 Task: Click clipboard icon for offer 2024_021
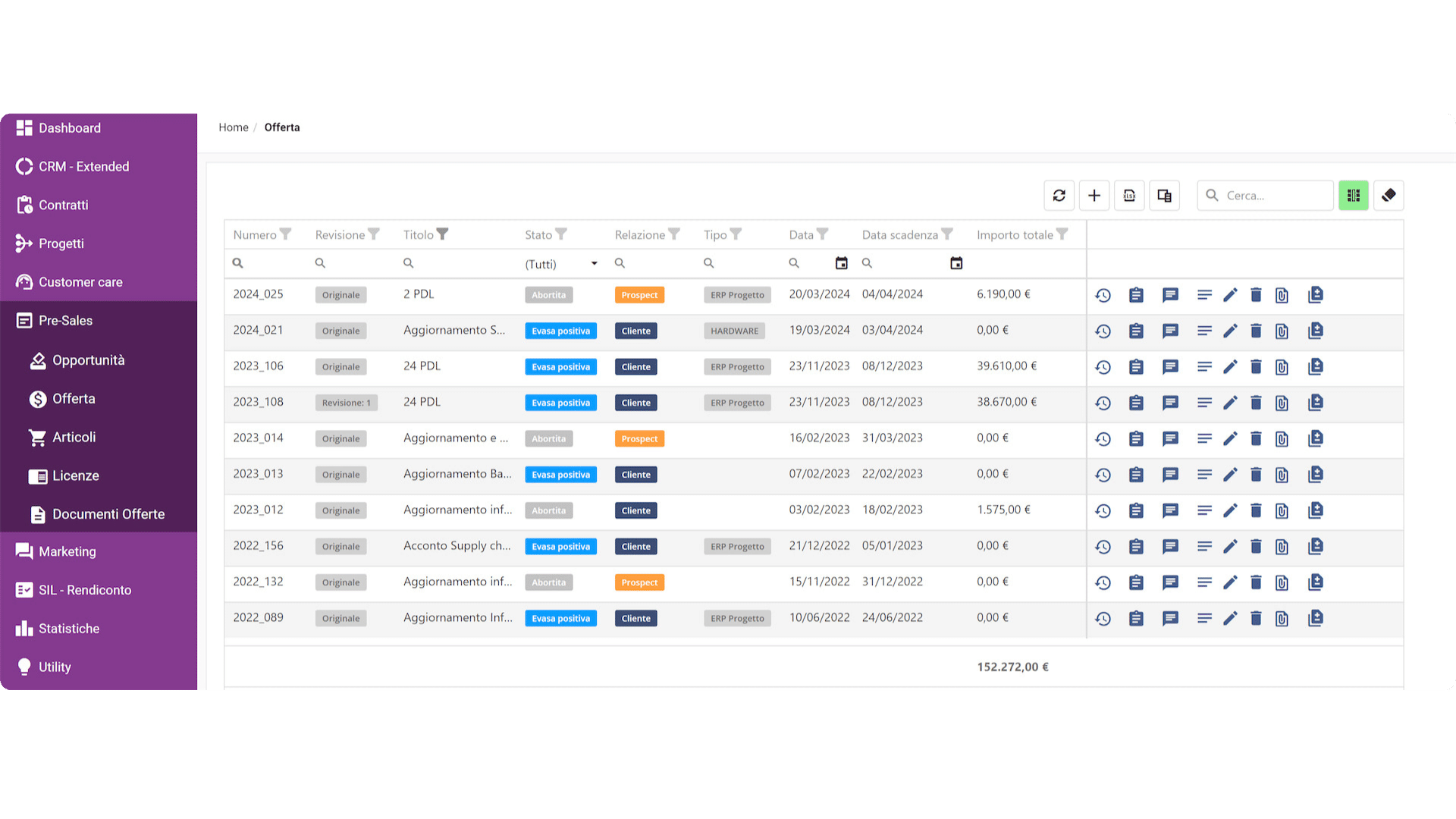point(1136,331)
